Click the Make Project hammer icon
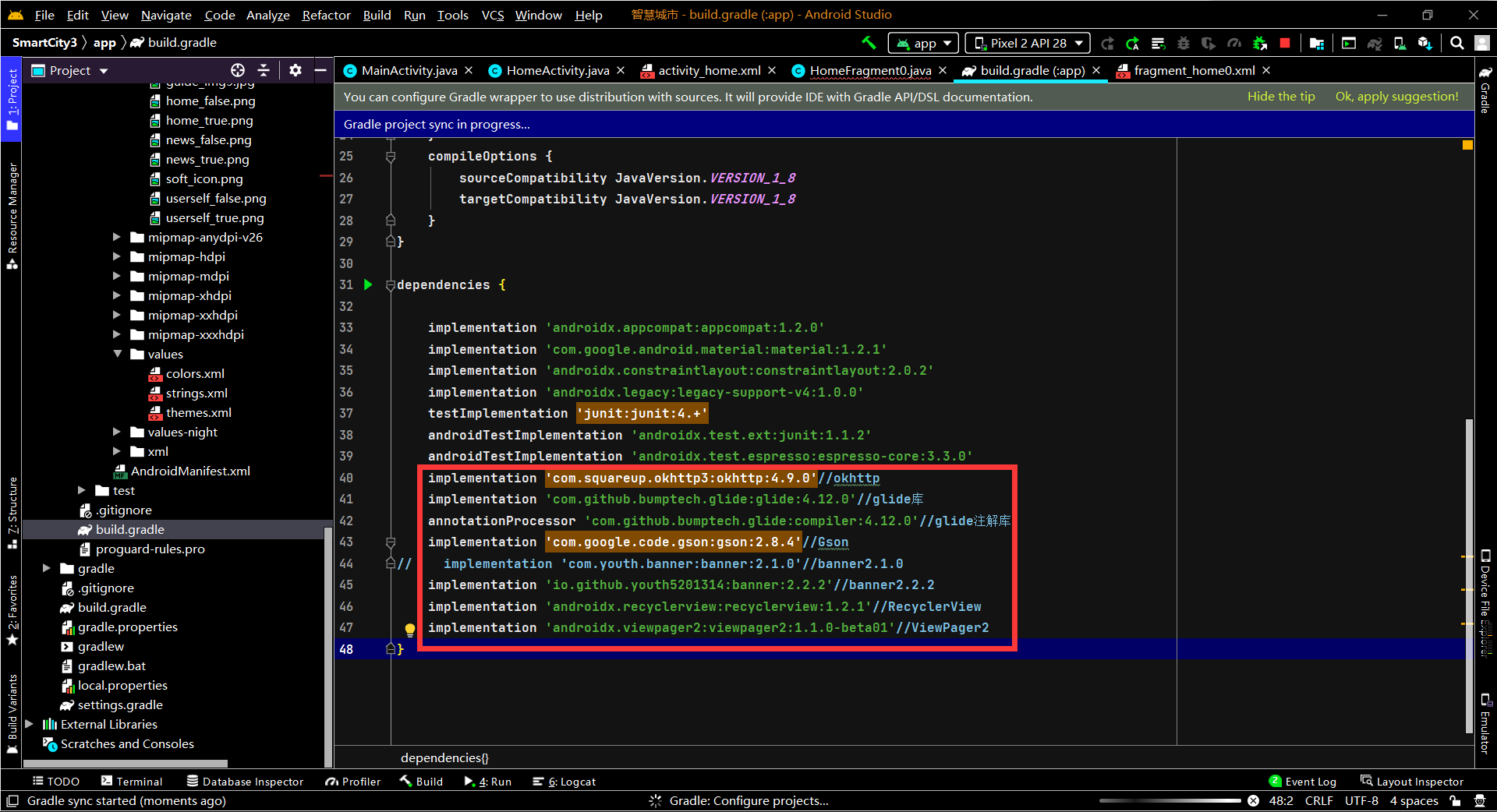This screenshot has height=812, width=1497. coord(869,43)
